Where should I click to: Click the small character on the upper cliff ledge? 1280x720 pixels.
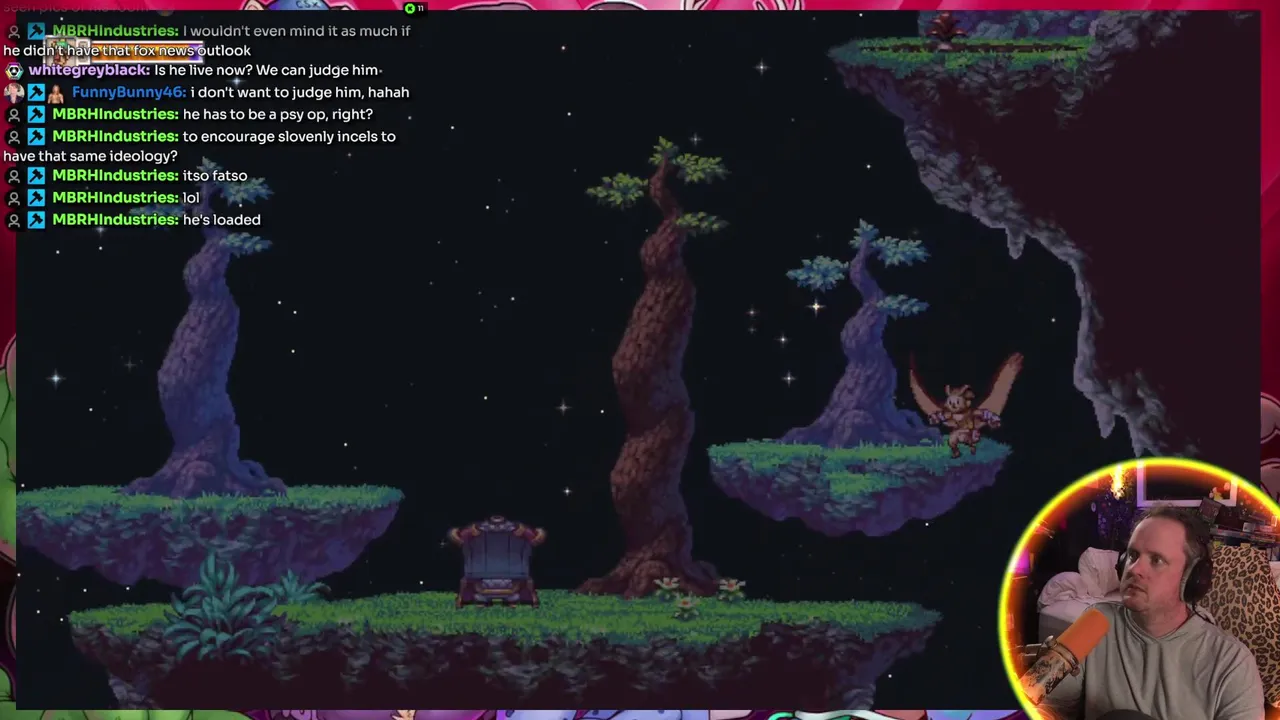[944, 30]
